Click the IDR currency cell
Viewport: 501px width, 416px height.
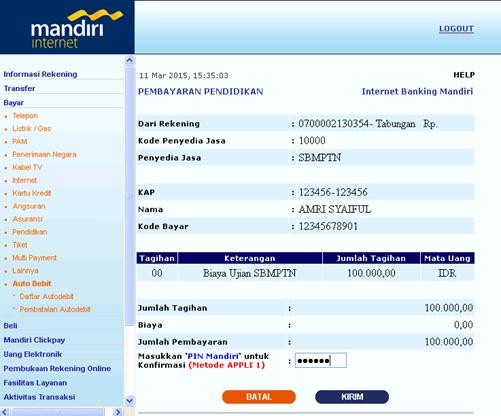(x=447, y=273)
